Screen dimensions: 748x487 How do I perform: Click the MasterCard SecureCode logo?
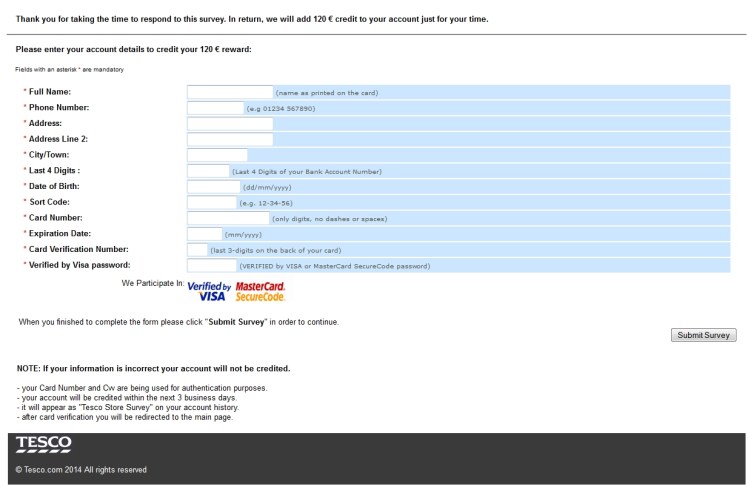(x=260, y=291)
